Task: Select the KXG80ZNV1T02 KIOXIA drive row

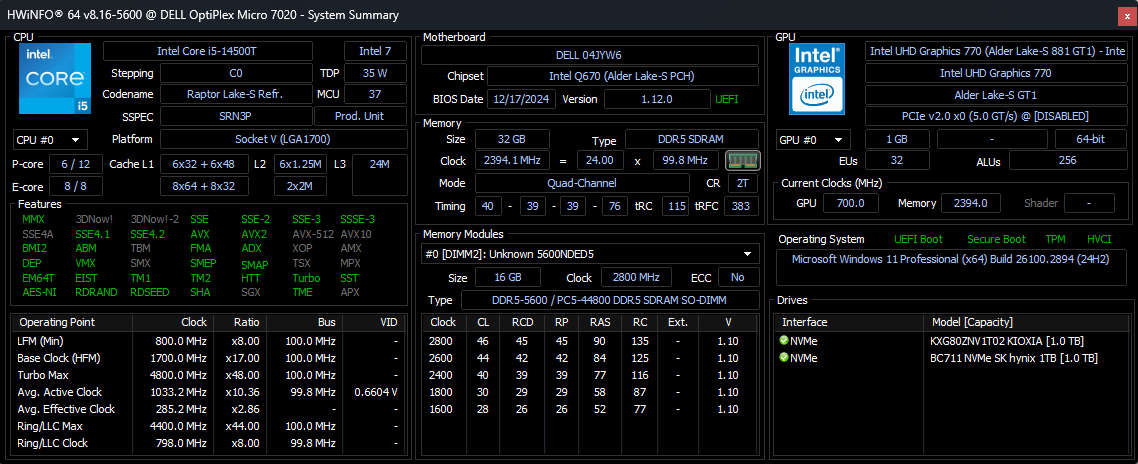Action: click(1006, 341)
